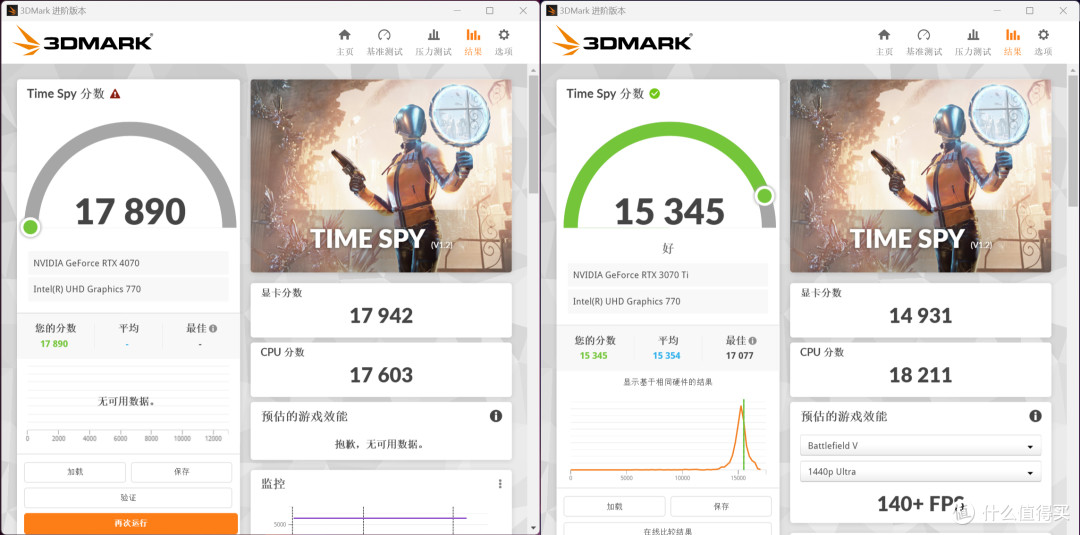Close the left 3DMark window

click(x=523, y=10)
